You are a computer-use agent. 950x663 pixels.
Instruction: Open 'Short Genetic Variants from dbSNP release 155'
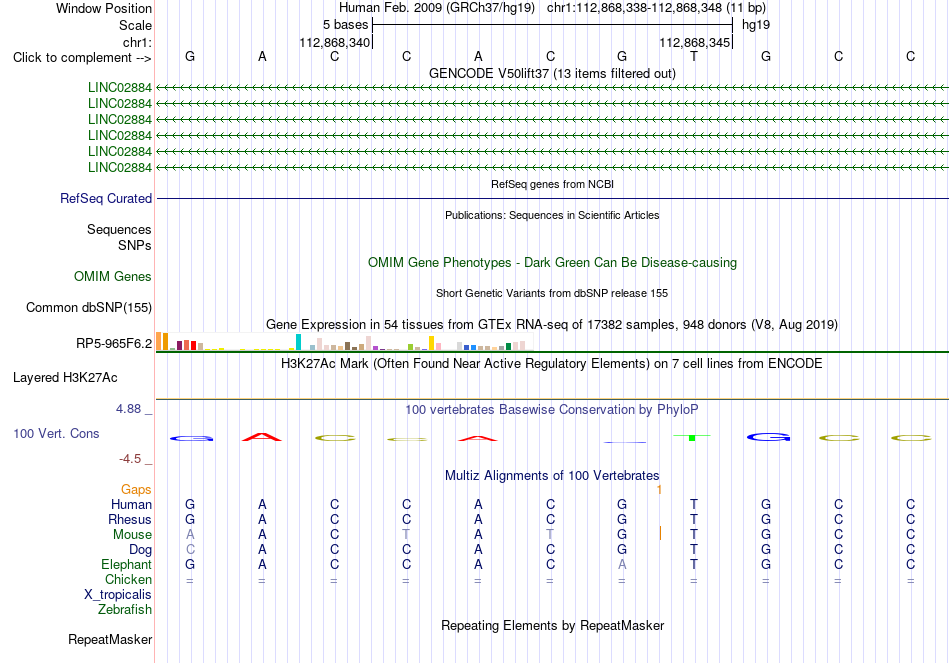pyautogui.click(x=552, y=293)
